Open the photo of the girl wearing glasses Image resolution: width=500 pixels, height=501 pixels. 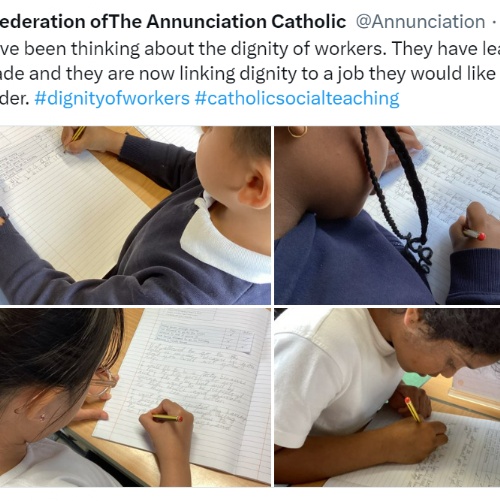135,397
